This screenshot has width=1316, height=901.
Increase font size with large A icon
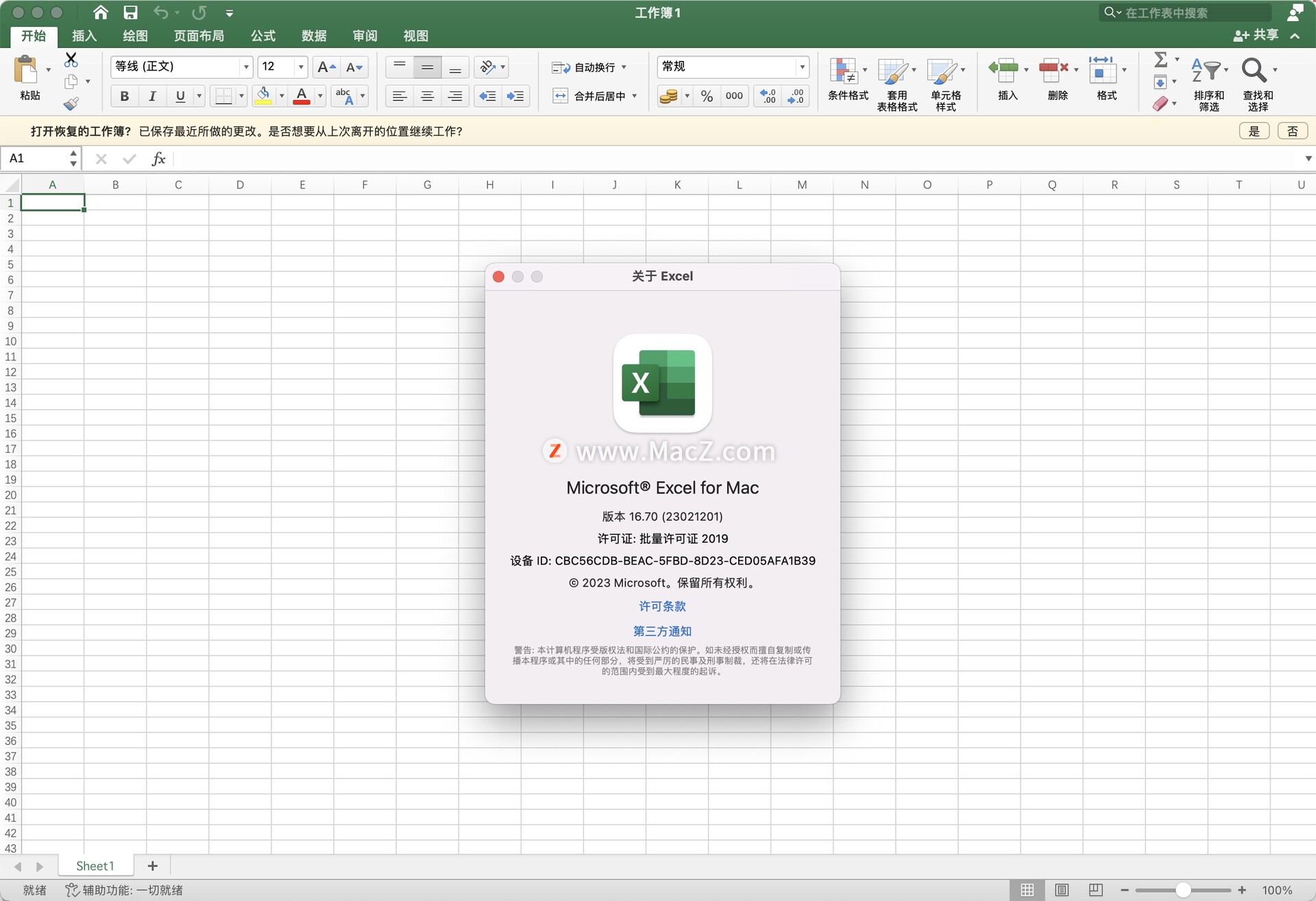[326, 66]
